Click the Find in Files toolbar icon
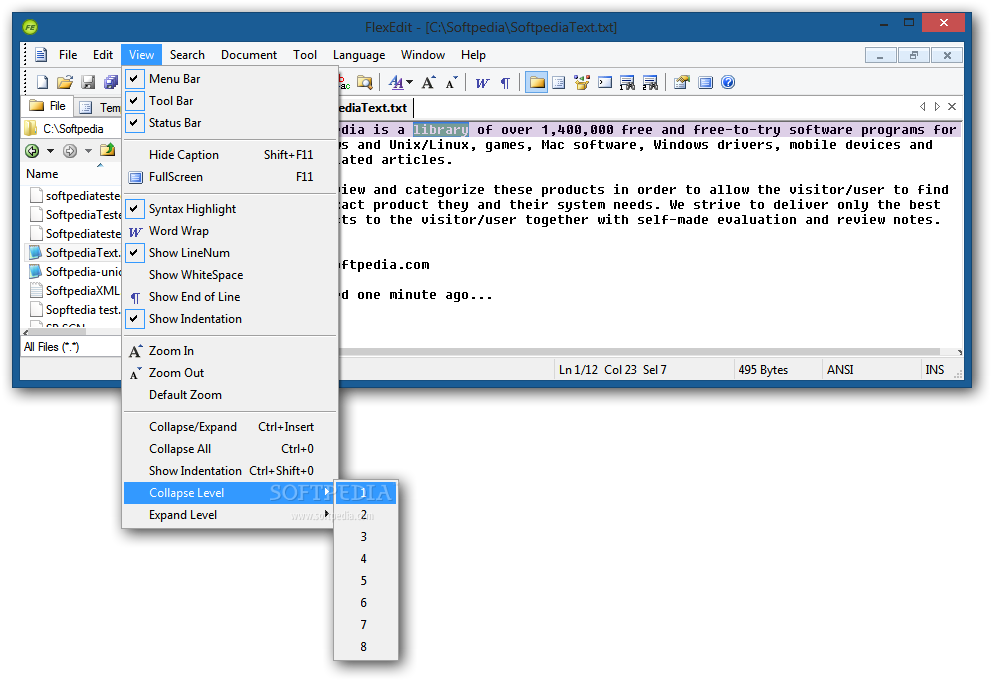The image size is (992, 681). pos(364,82)
